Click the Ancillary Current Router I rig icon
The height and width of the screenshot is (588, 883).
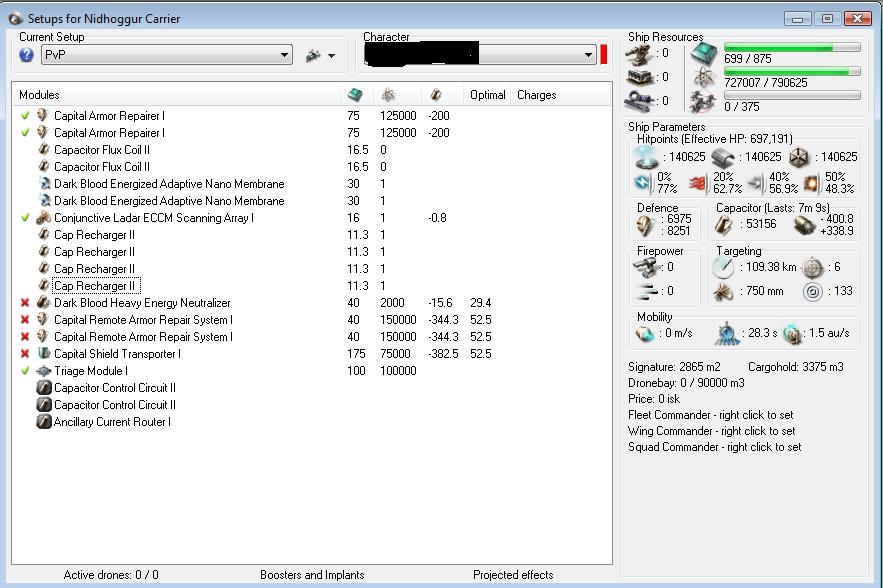(43, 422)
